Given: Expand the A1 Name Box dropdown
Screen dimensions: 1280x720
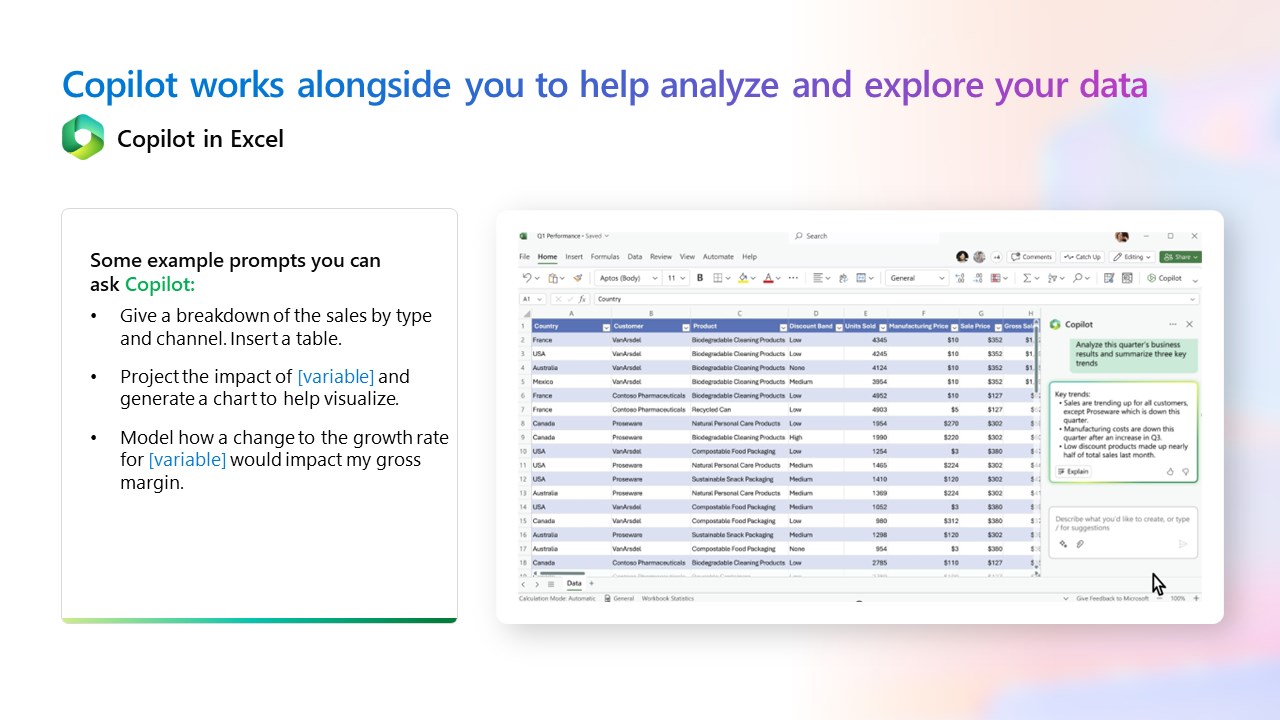Looking at the screenshot, I should pyautogui.click(x=540, y=299).
